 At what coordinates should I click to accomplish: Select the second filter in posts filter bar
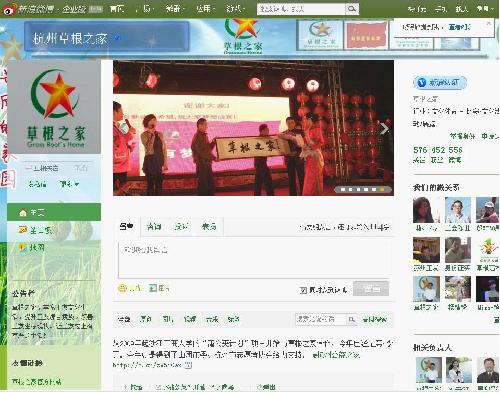146,319
